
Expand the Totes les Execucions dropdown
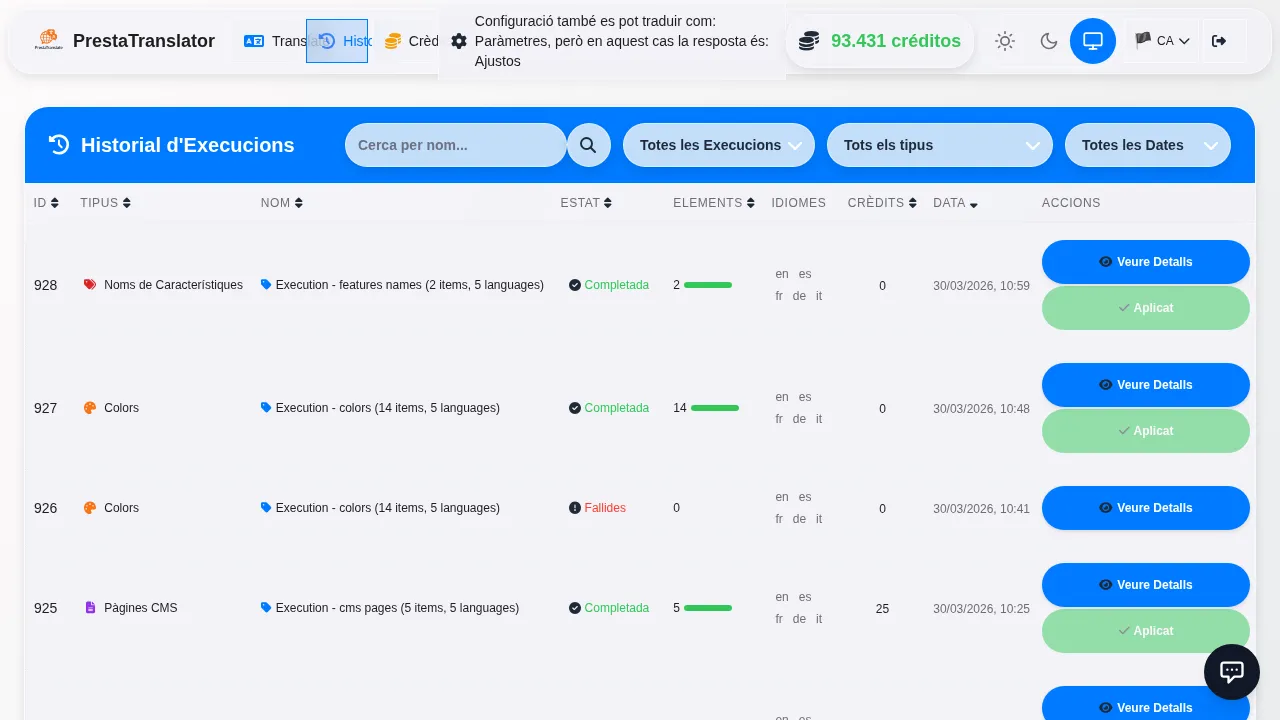point(718,145)
